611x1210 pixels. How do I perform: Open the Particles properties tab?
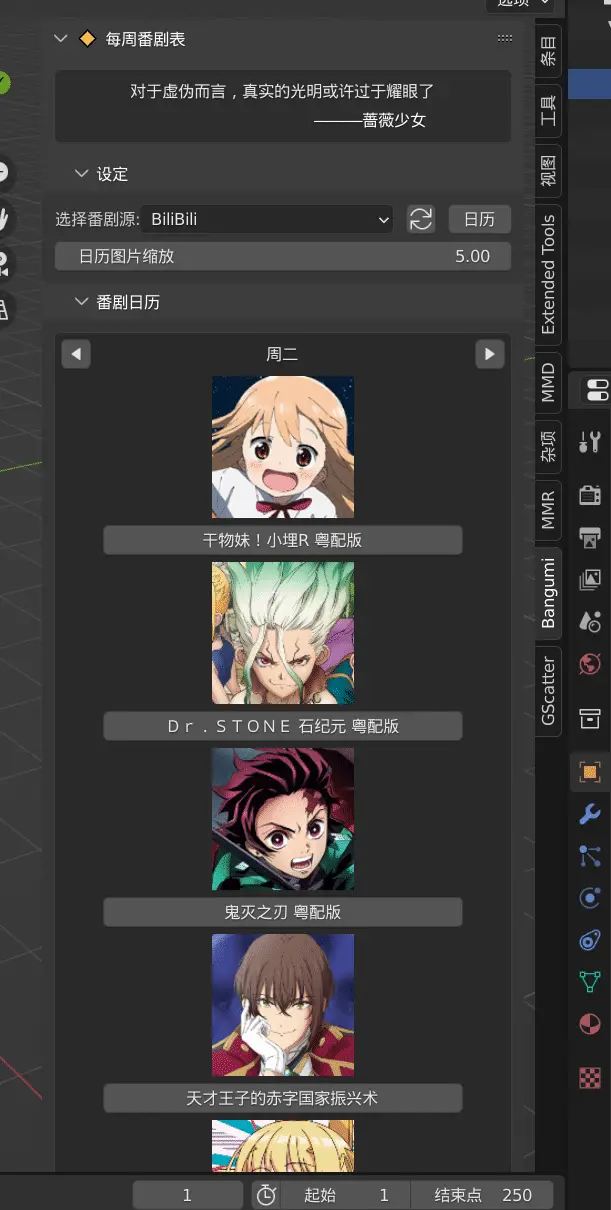(590, 856)
